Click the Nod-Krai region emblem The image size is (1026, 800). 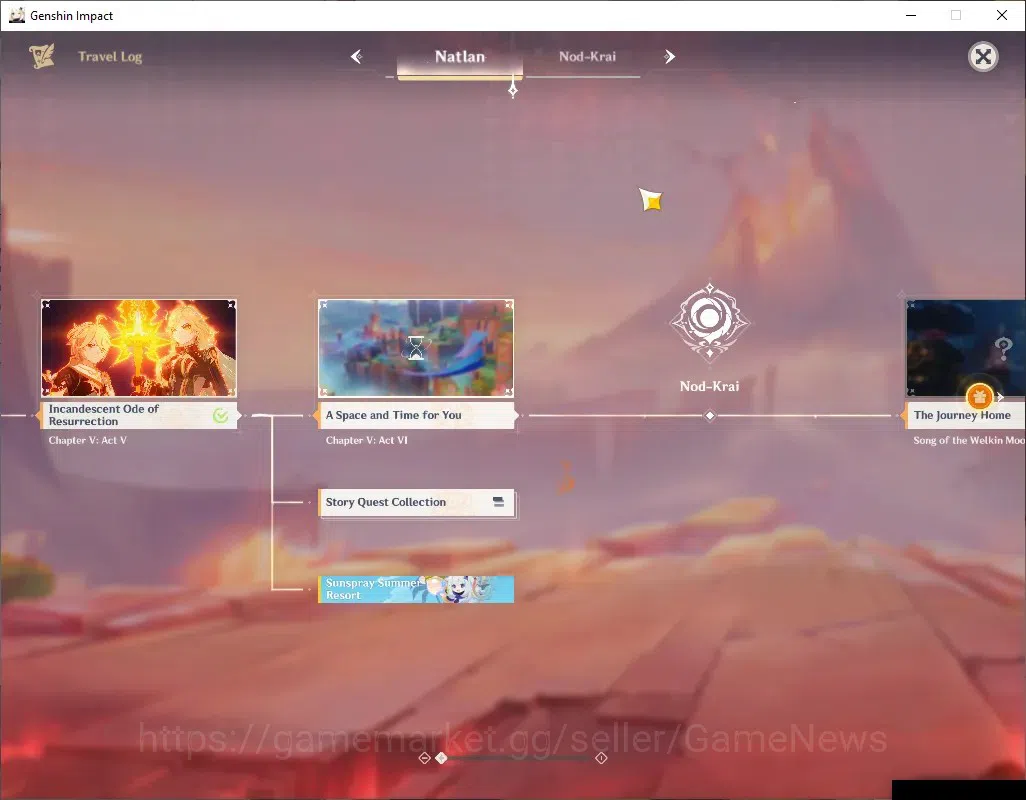[710, 321]
